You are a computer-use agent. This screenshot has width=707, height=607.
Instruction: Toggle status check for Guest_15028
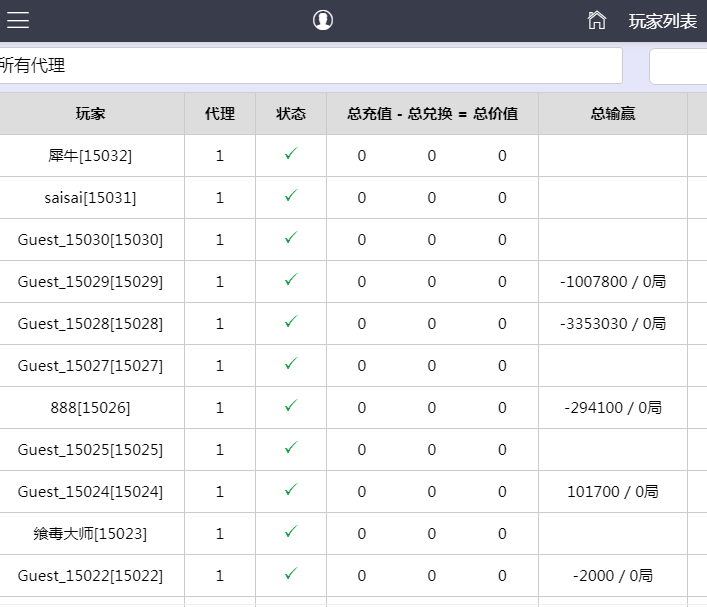[290, 323]
